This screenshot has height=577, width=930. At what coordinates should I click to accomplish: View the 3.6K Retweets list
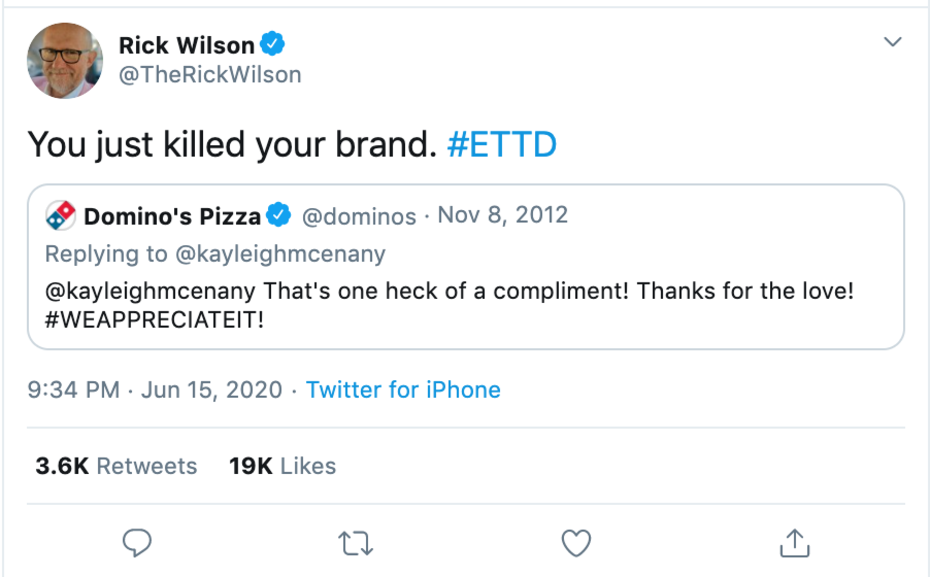116,466
